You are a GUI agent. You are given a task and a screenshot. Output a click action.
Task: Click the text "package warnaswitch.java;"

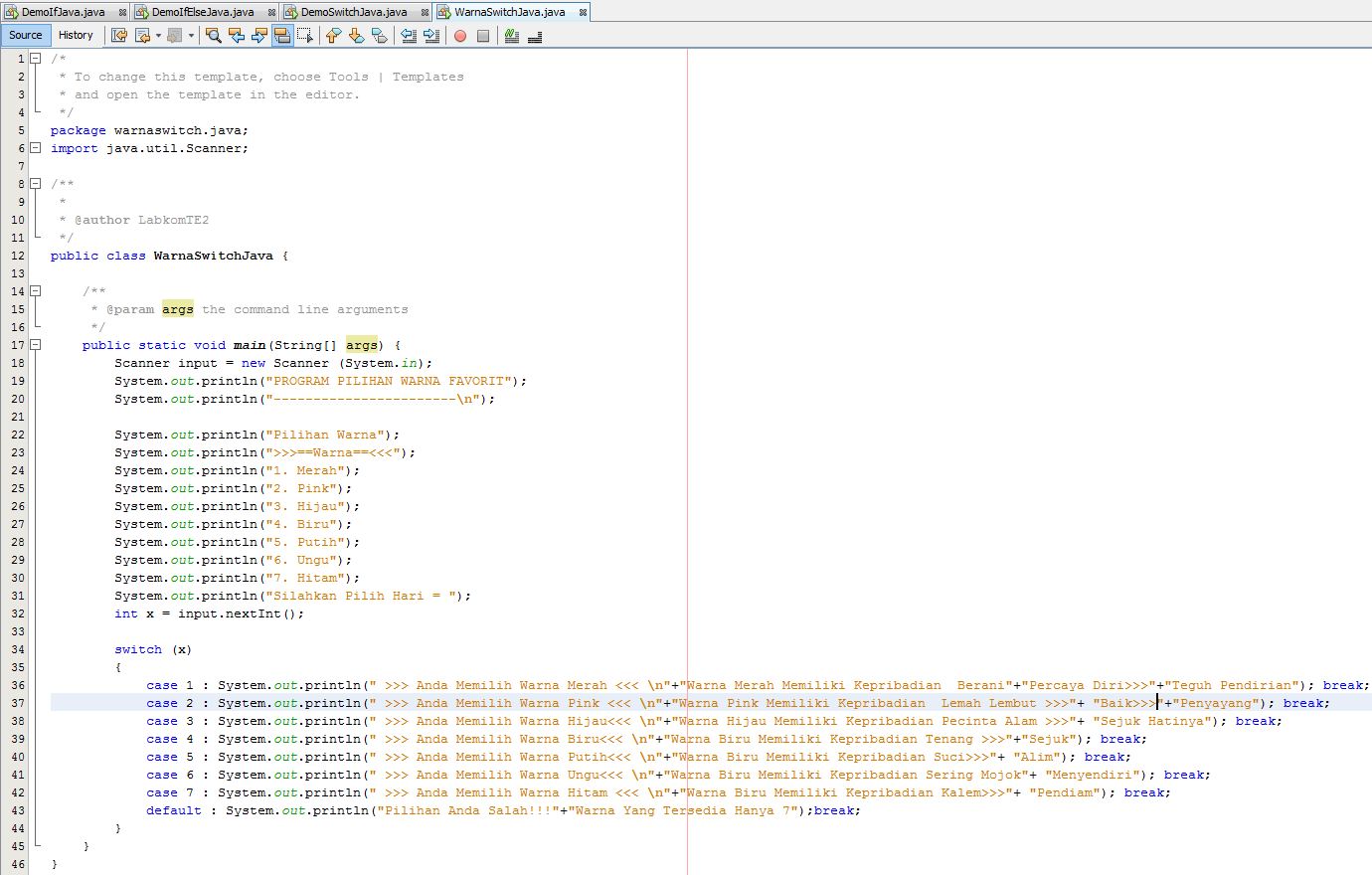(x=149, y=130)
